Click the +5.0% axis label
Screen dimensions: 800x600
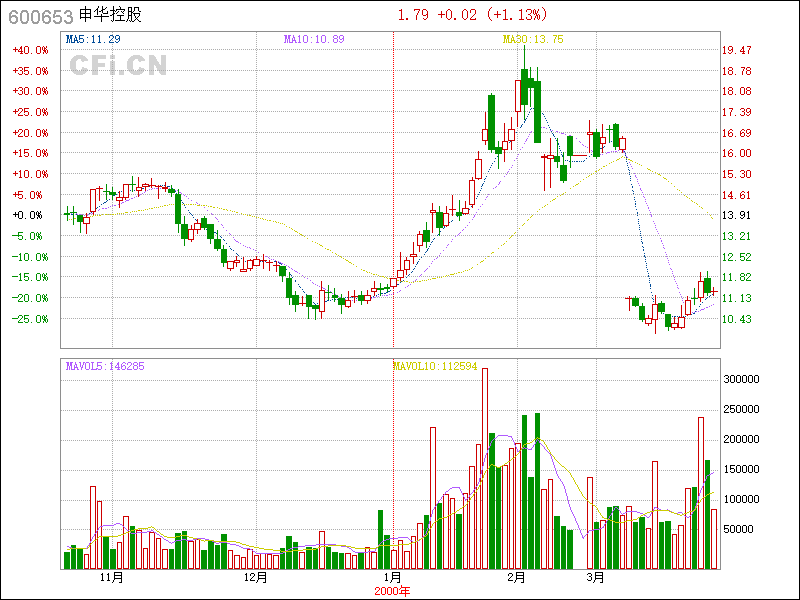click(28, 195)
